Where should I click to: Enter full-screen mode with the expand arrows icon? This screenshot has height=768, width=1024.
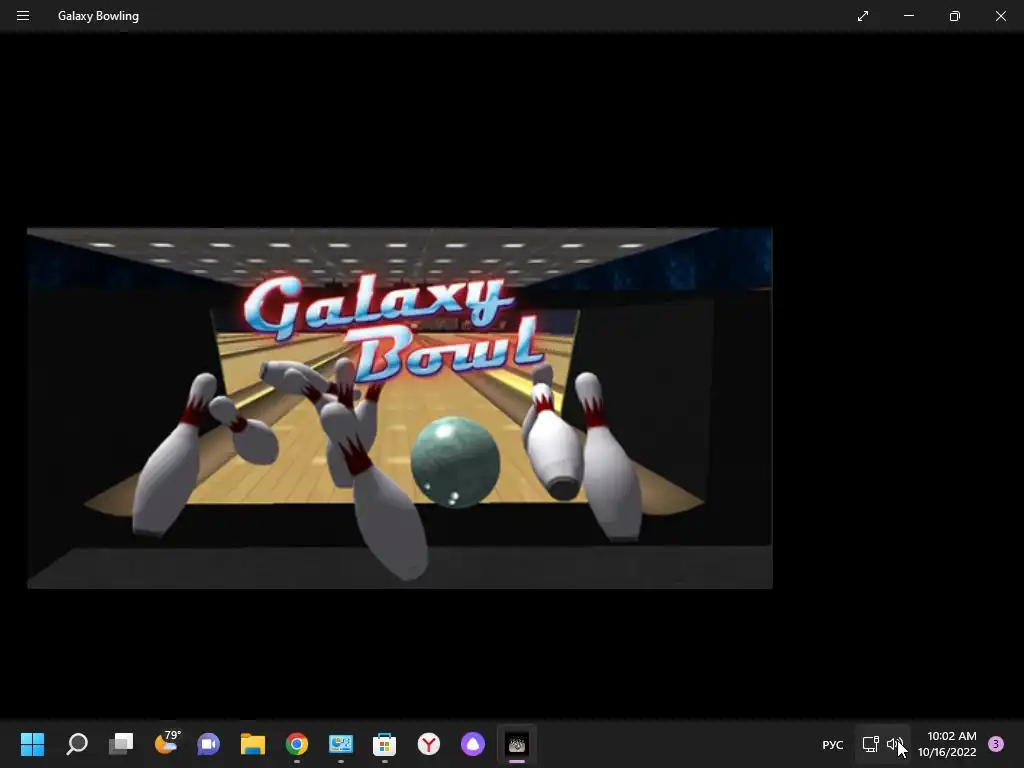(863, 16)
